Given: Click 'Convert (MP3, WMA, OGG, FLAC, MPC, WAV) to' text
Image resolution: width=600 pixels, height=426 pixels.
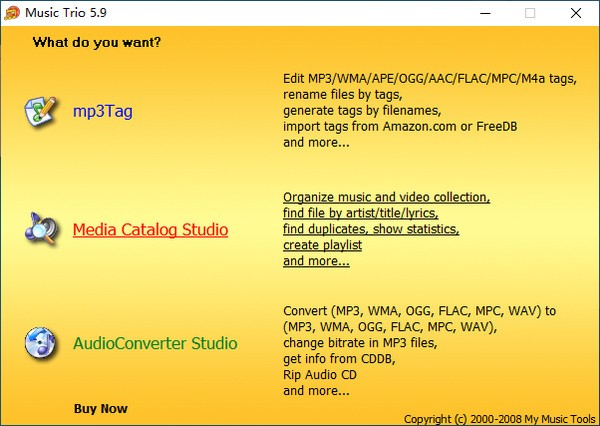Looking at the screenshot, I should pos(420,311).
